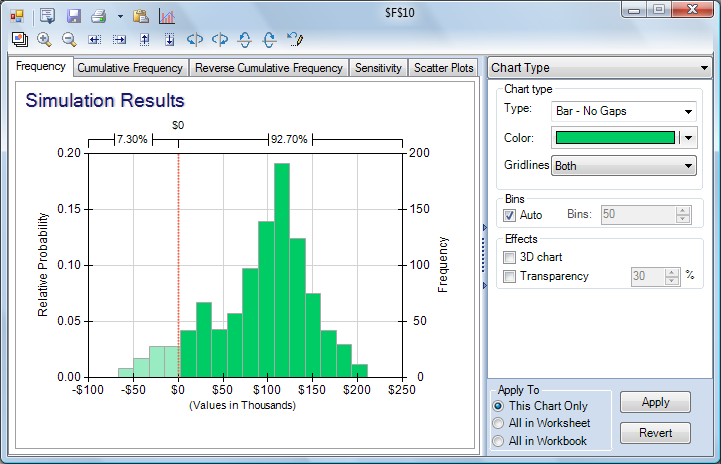Click the reset rotation pencil-arrow icon
This screenshot has height=464, width=721.
294,39
